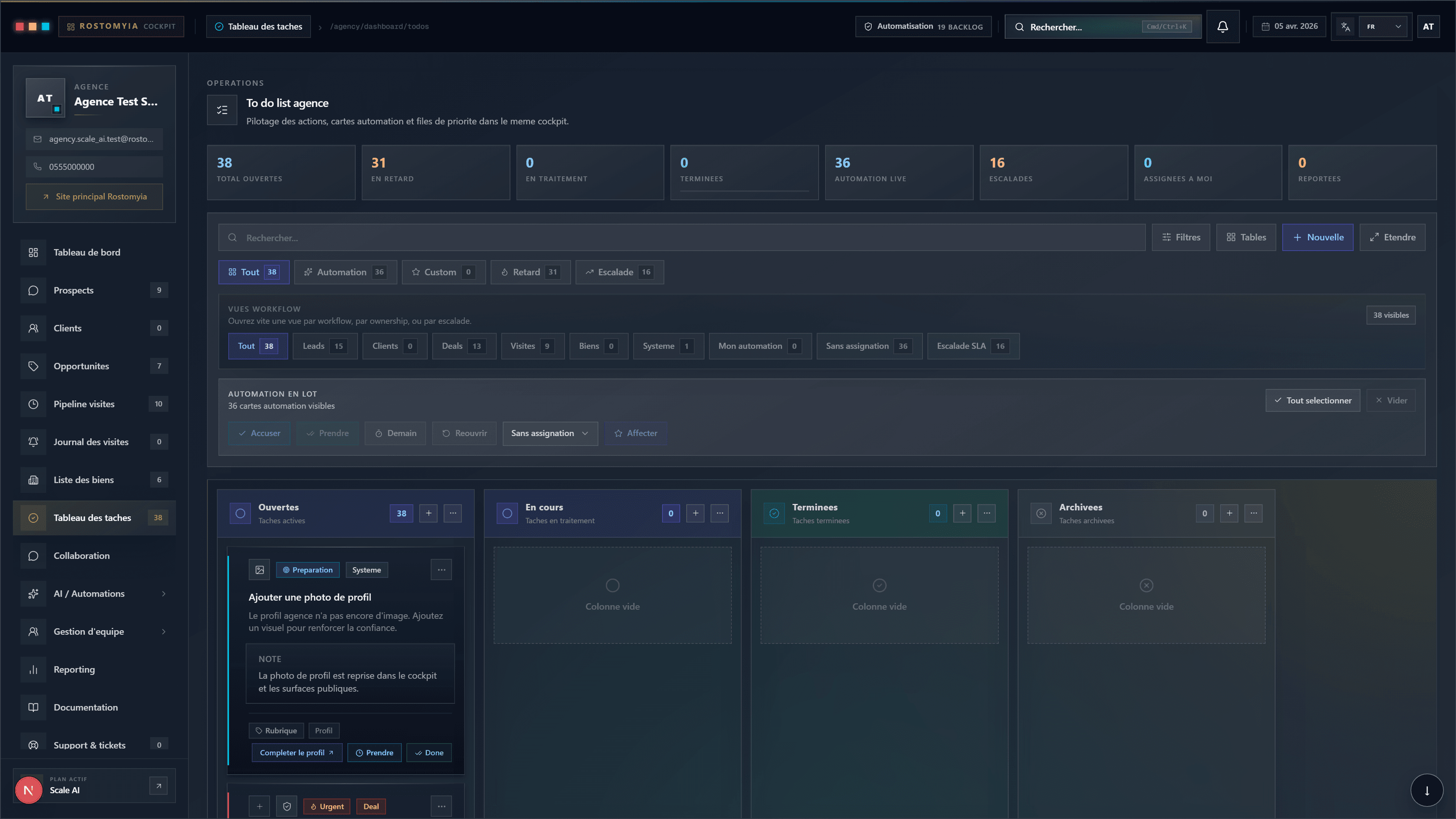Add a task in En cours column
The image size is (1456, 819).
pyautogui.click(x=695, y=513)
